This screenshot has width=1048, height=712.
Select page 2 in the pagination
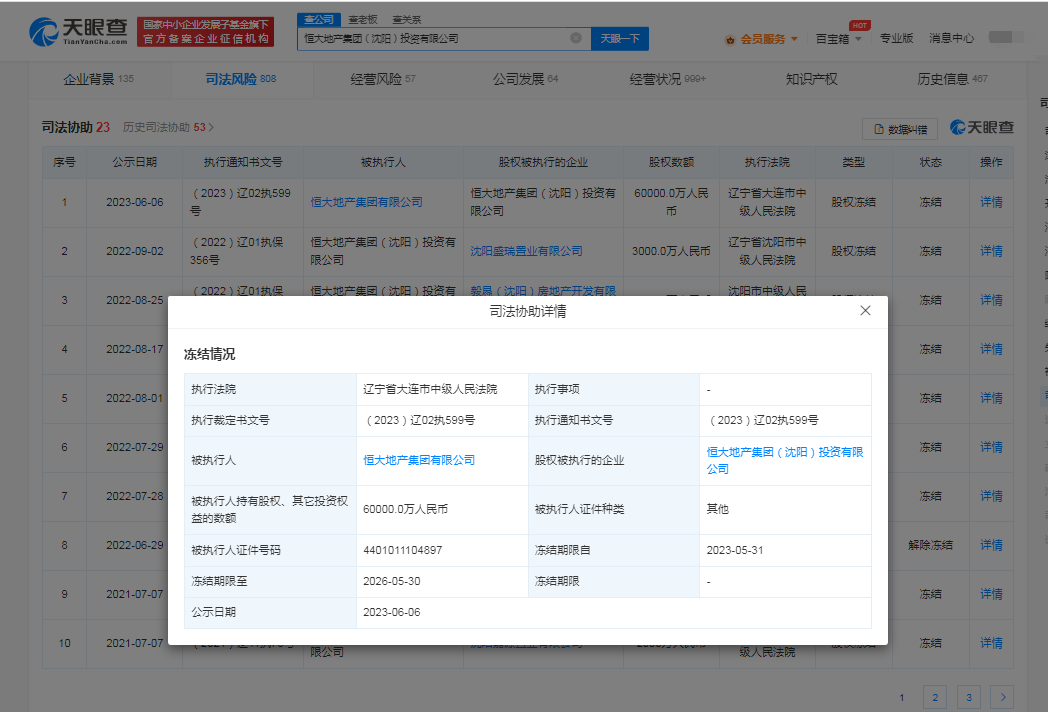(934, 697)
